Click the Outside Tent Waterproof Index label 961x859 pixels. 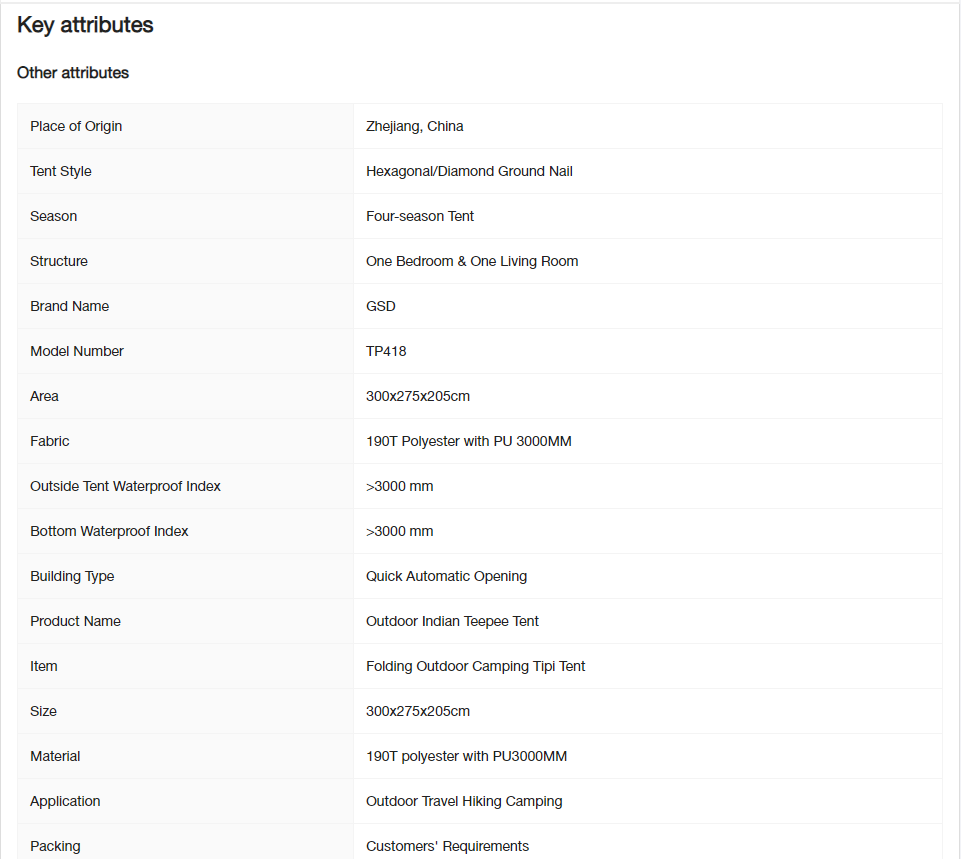pyautogui.click(x=125, y=486)
